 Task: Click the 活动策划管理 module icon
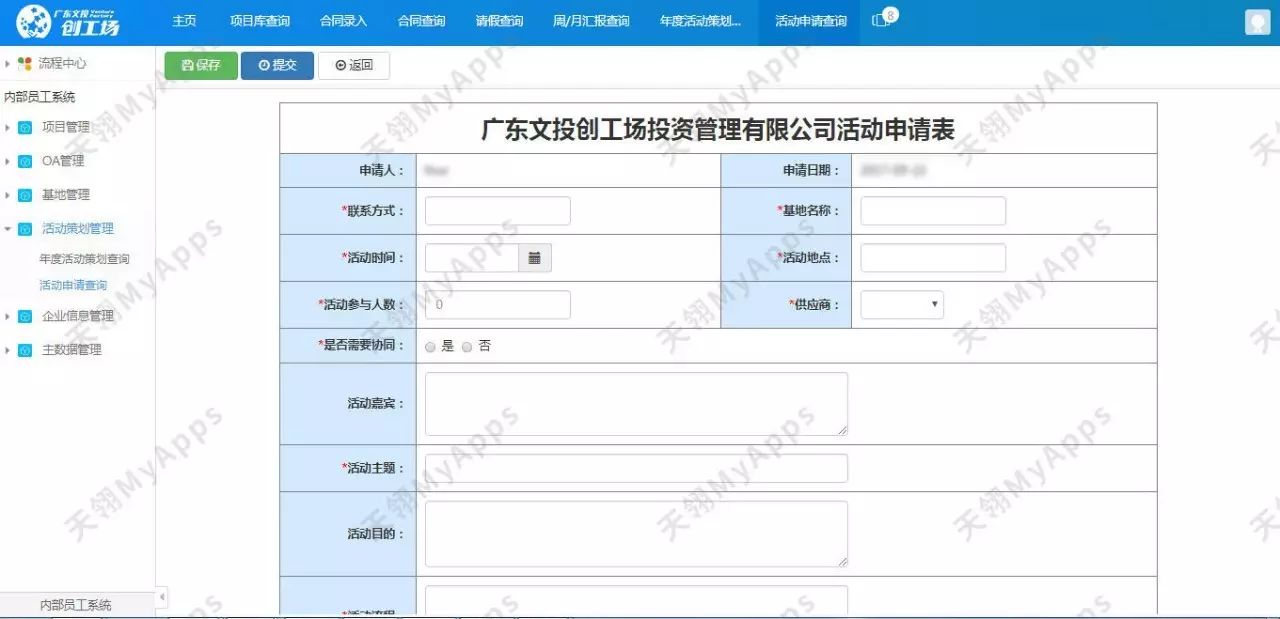(x=25, y=229)
